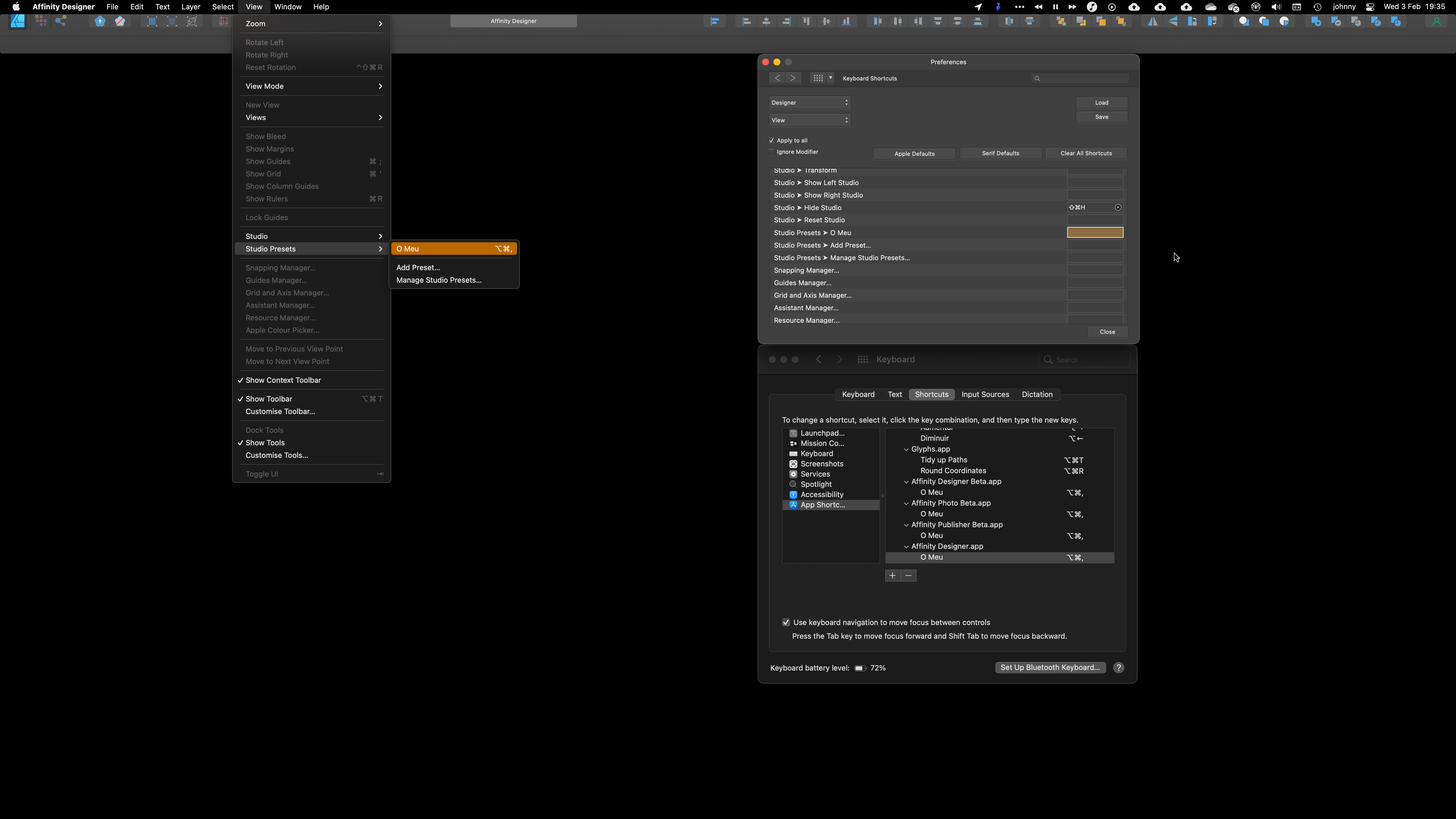Collapse Affinity Publisher Beta.app group
1456x819 pixels.
(907, 525)
